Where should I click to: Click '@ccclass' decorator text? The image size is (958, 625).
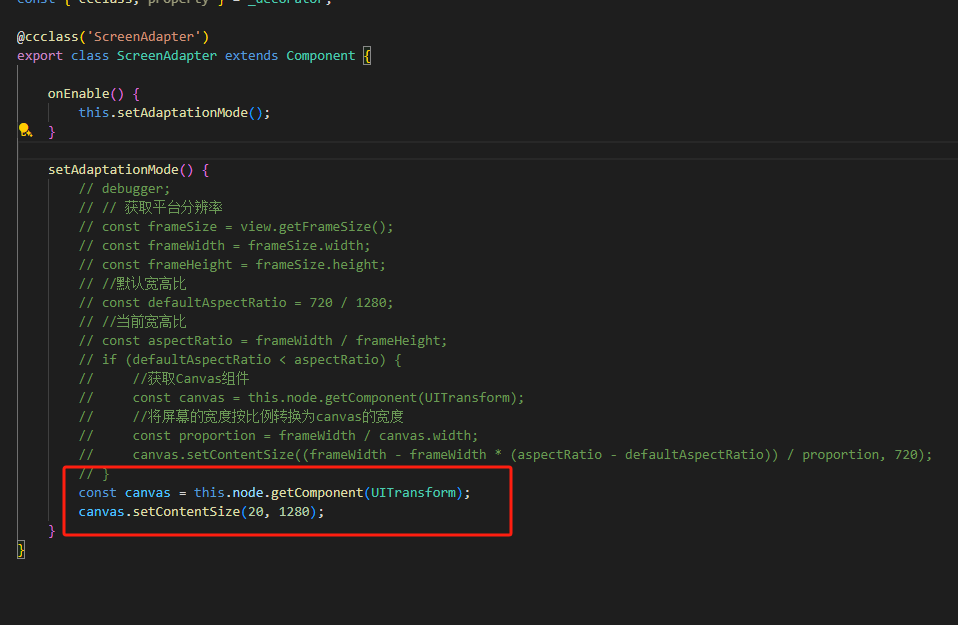(48, 37)
